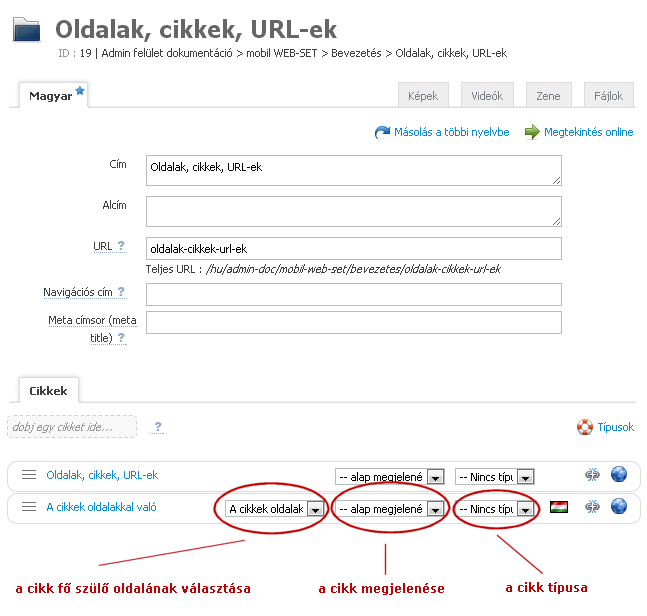
Task: Click Másolás a többi nyelvbe link
Action: coord(451,132)
